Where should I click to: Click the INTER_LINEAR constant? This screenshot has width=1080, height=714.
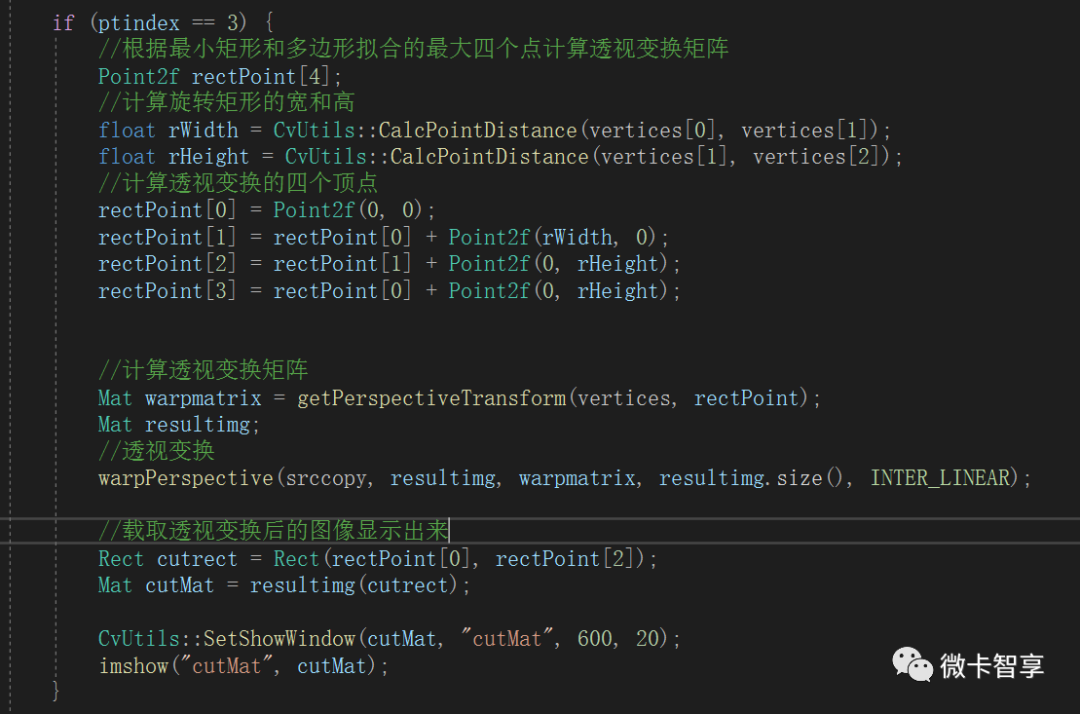[940, 478]
